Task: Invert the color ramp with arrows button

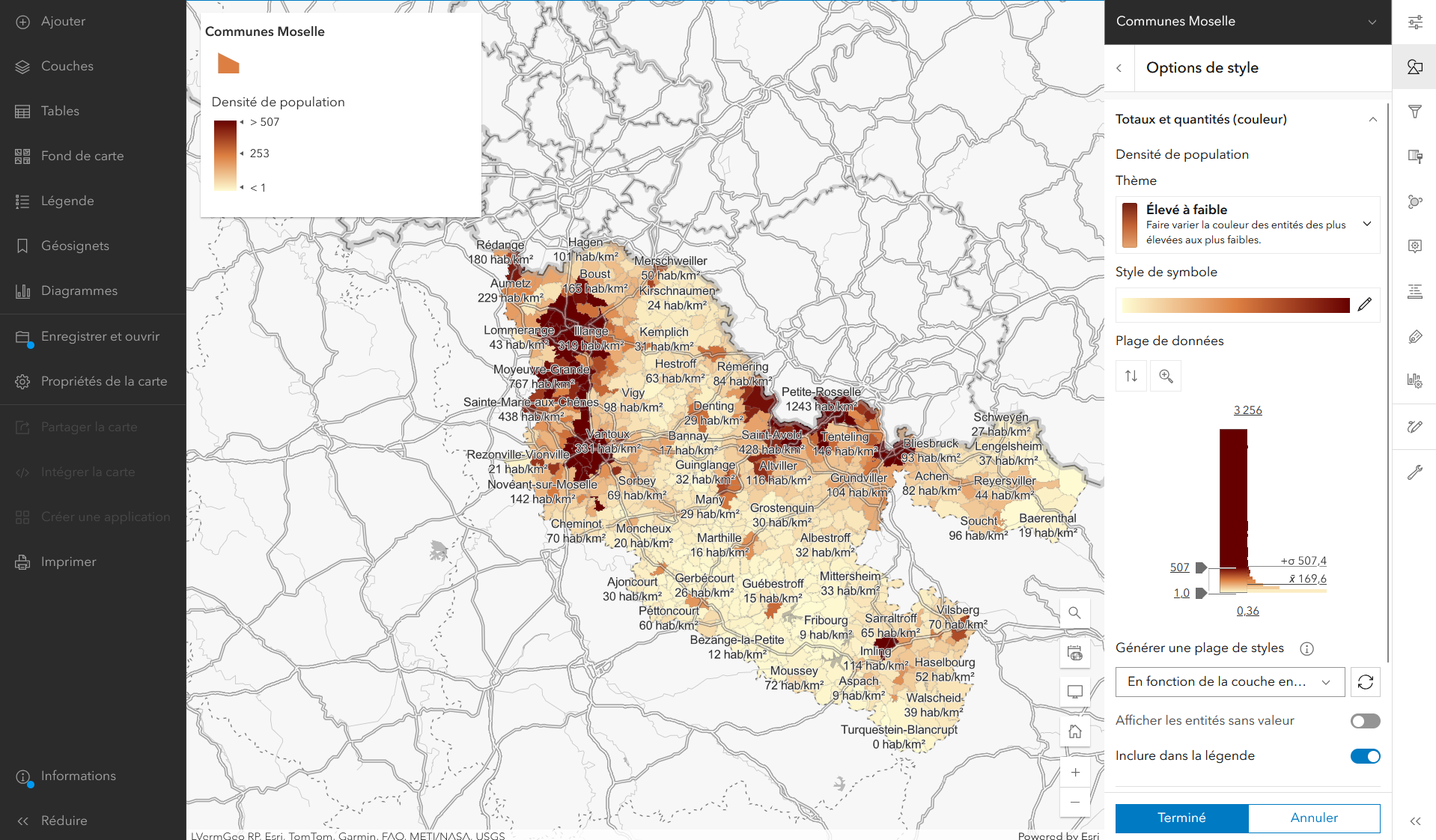Action: tap(1131, 376)
